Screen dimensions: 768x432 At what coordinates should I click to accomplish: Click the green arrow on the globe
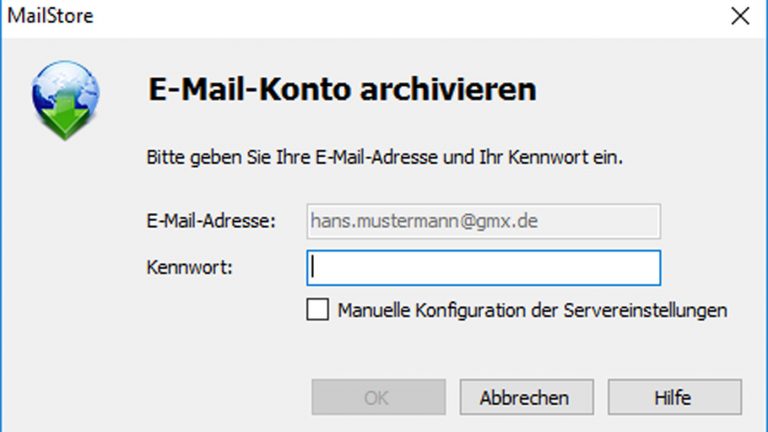click(x=66, y=118)
